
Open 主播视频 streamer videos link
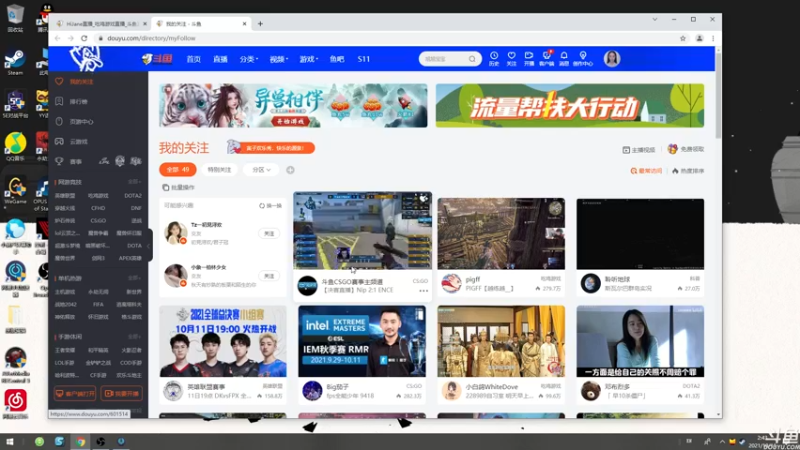(x=639, y=149)
